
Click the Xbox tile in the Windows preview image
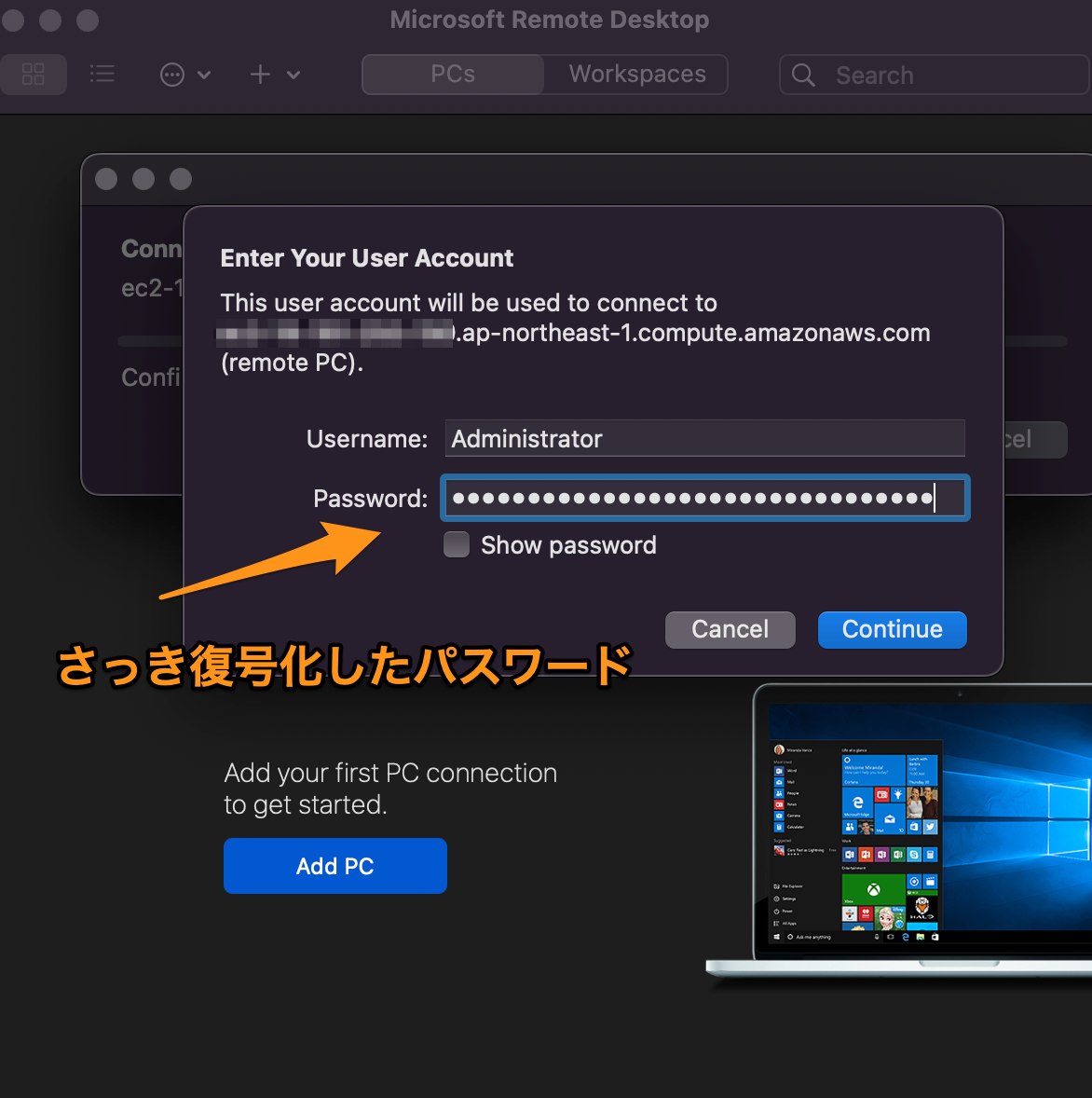tap(873, 889)
